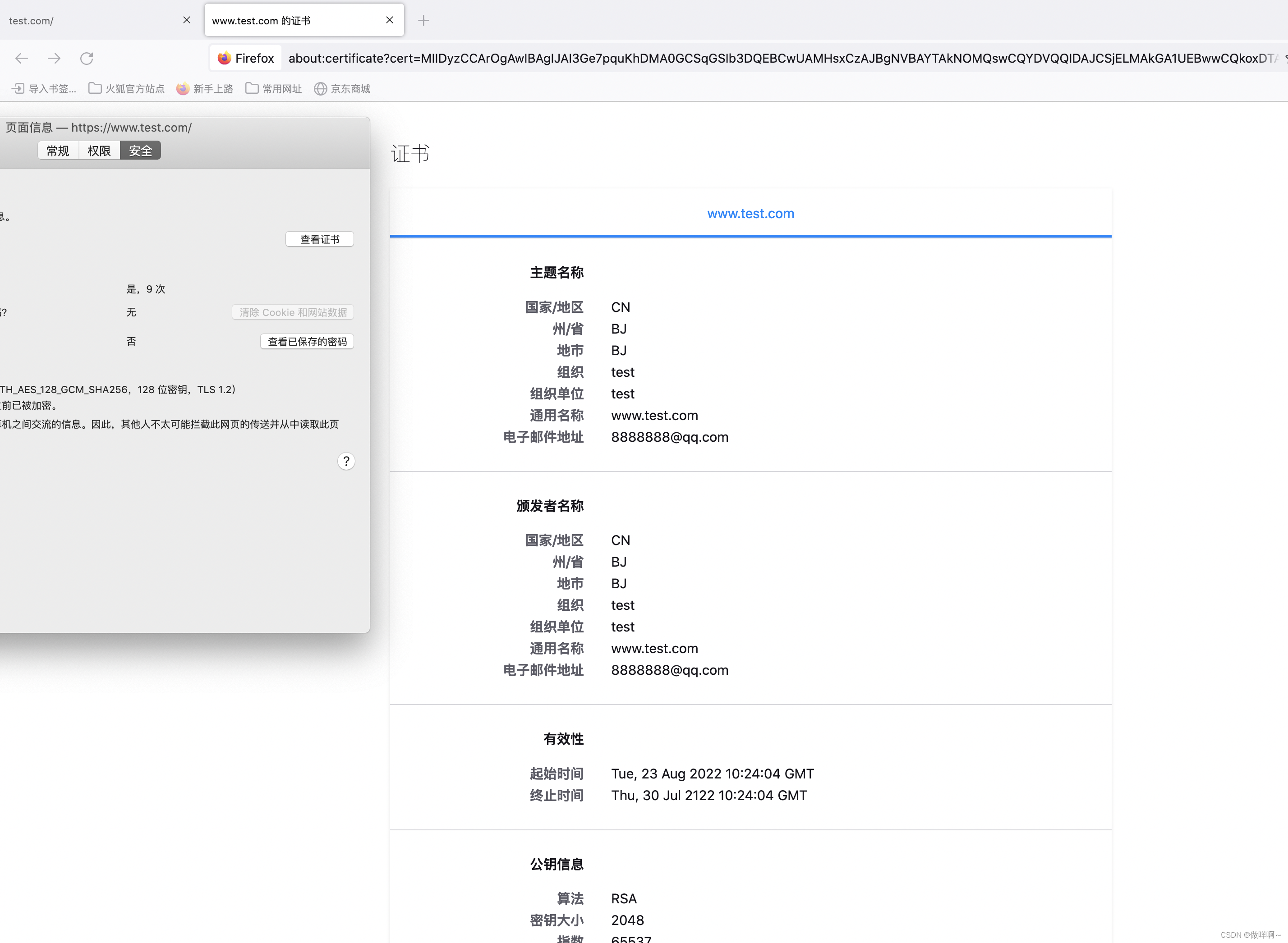
Task: Click the 终止时间 Thu, 30 Jul 2122 value
Action: click(709, 796)
